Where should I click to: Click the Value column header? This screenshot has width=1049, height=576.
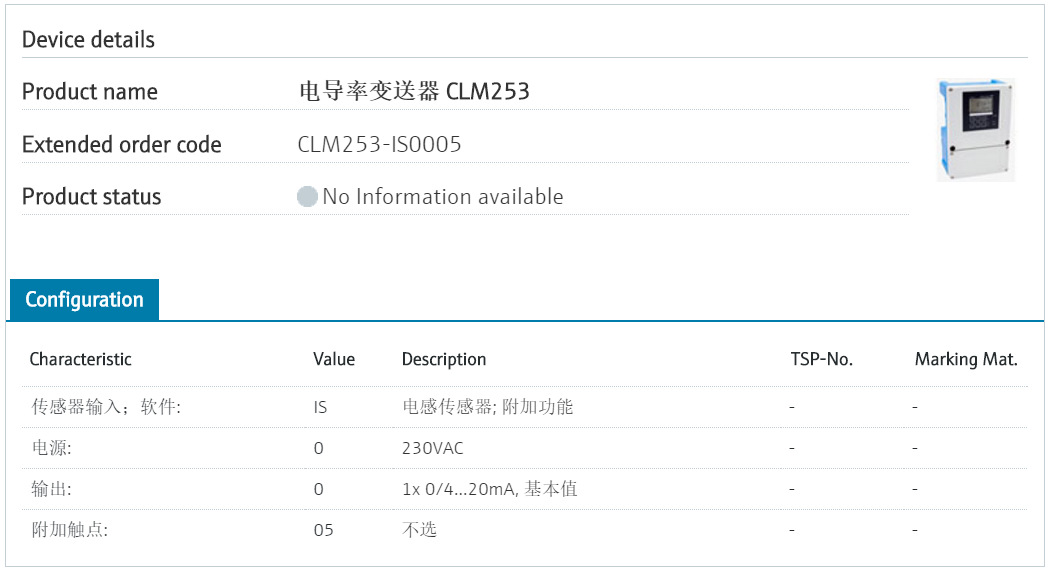pos(334,359)
